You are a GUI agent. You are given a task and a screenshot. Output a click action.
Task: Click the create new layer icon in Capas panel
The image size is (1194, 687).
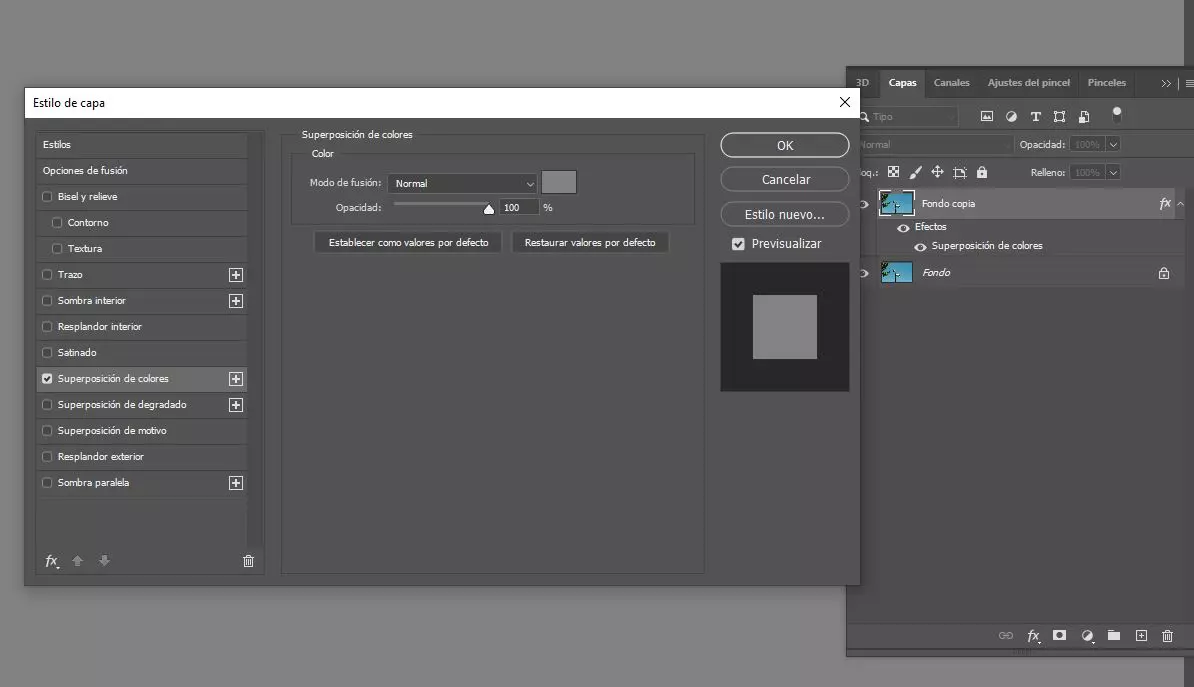click(x=1140, y=635)
